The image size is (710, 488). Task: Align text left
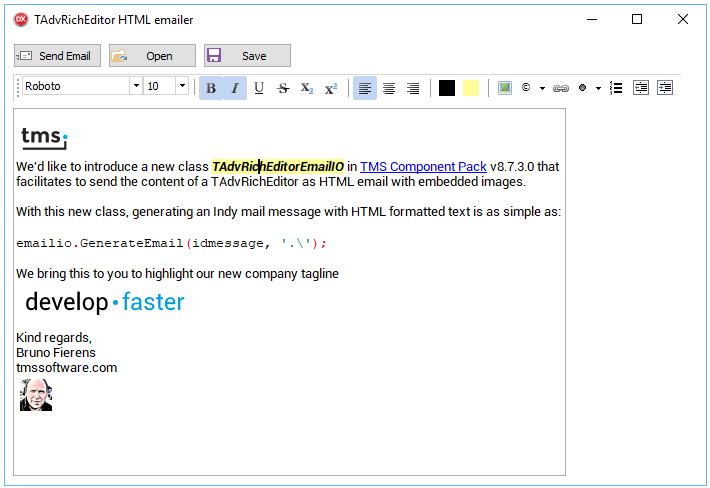pos(365,88)
